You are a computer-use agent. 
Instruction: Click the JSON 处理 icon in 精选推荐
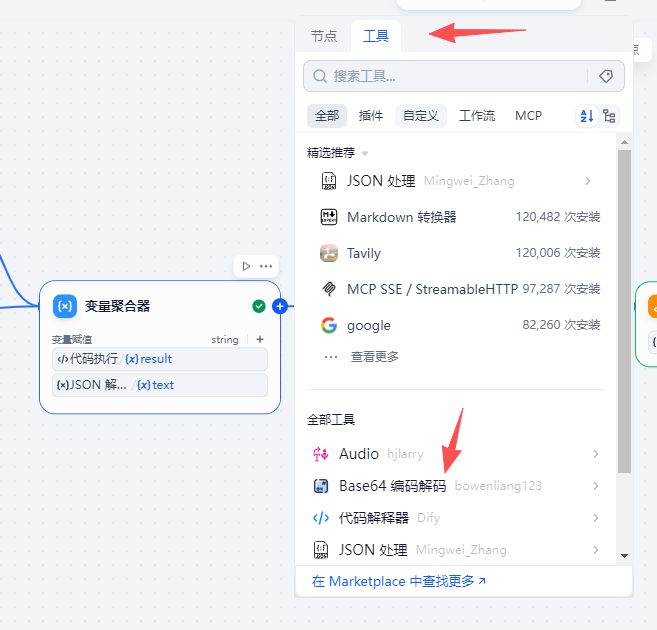click(329, 181)
